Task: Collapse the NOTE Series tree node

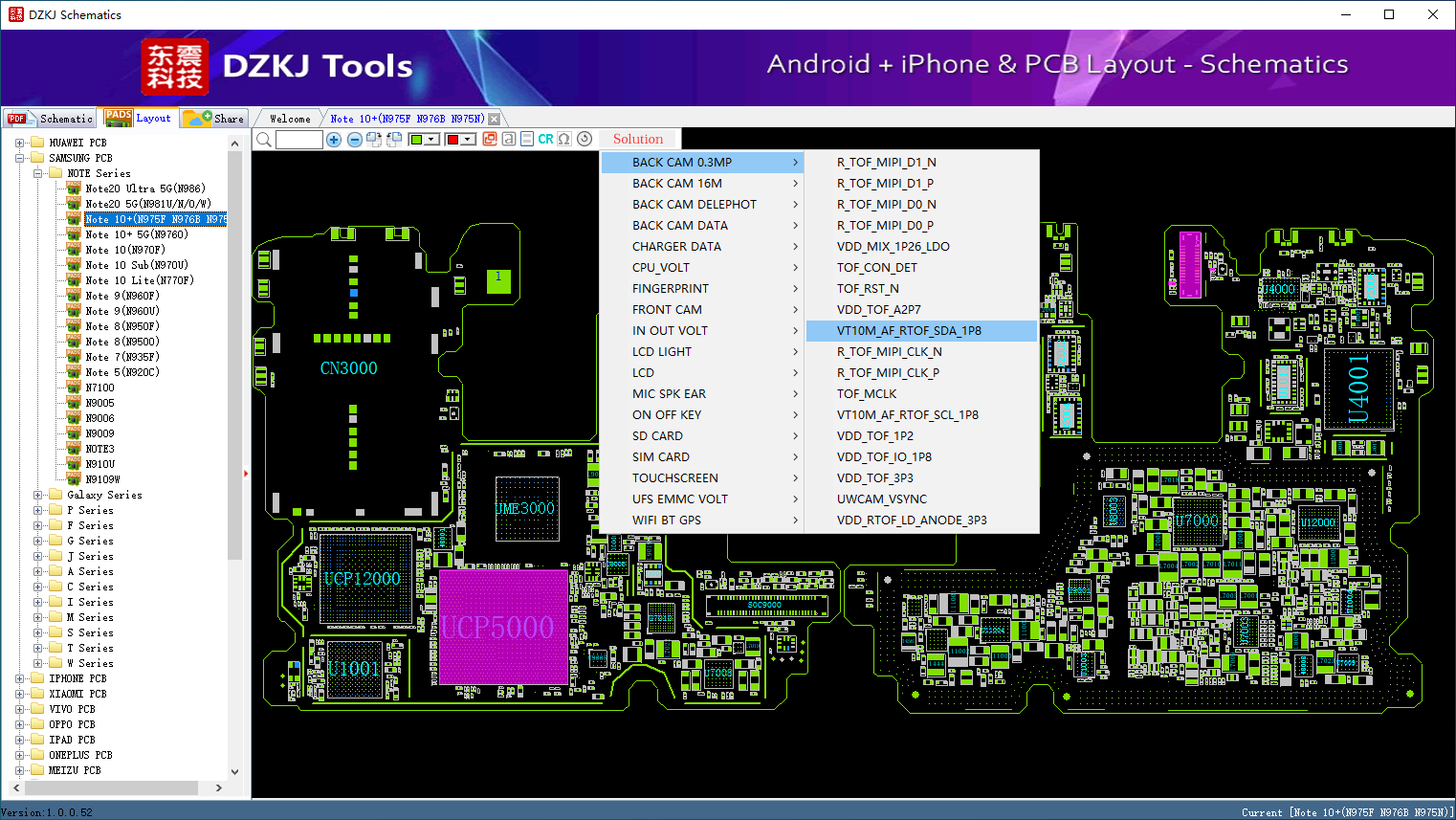Action: pyautogui.click(x=37, y=173)
